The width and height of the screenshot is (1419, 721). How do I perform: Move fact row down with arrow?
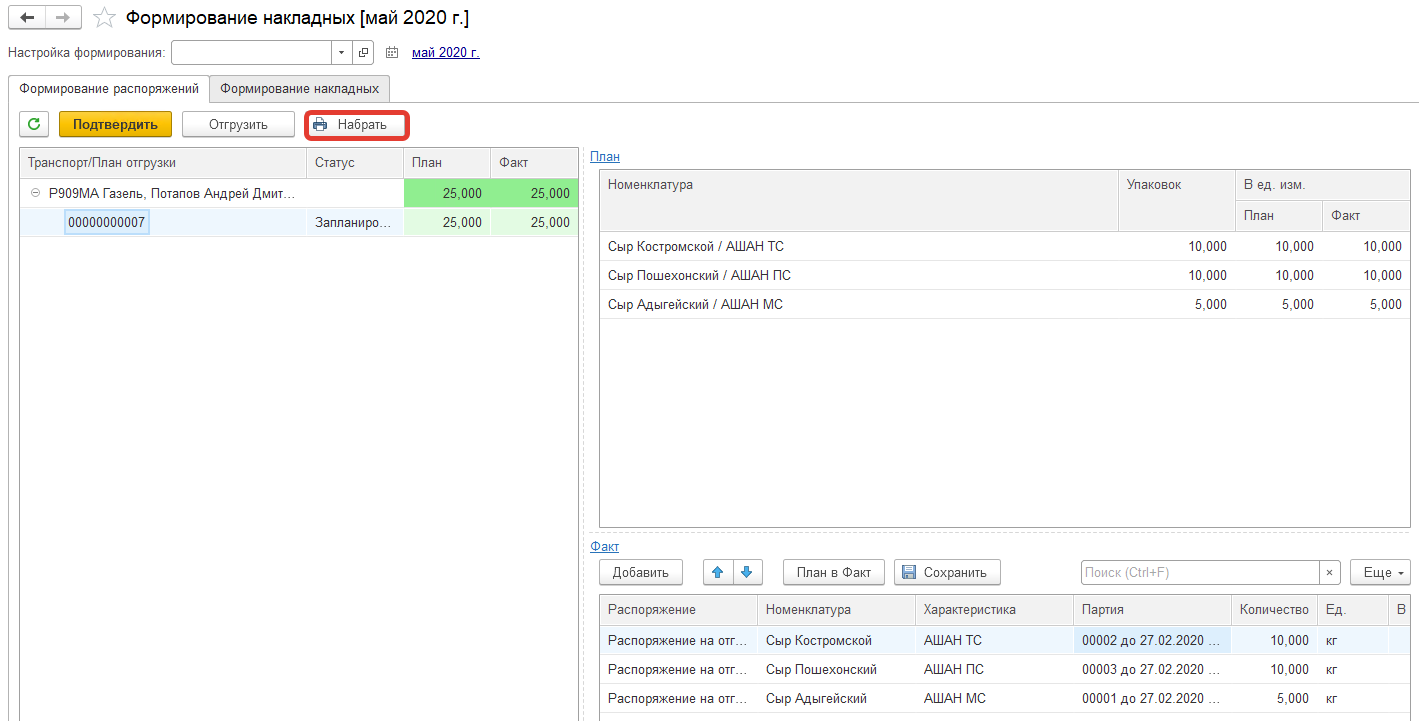tap(748, 573)
